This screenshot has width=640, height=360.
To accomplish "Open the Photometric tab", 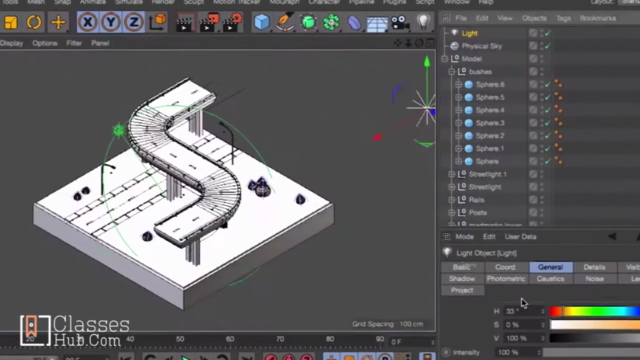I will [506, 279].
